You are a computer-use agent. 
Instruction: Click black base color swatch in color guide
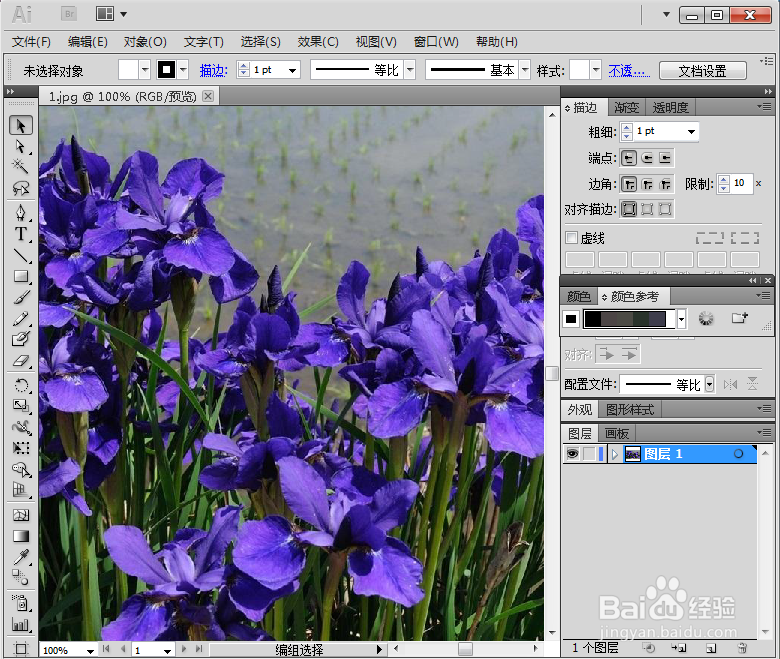point(571,318)
